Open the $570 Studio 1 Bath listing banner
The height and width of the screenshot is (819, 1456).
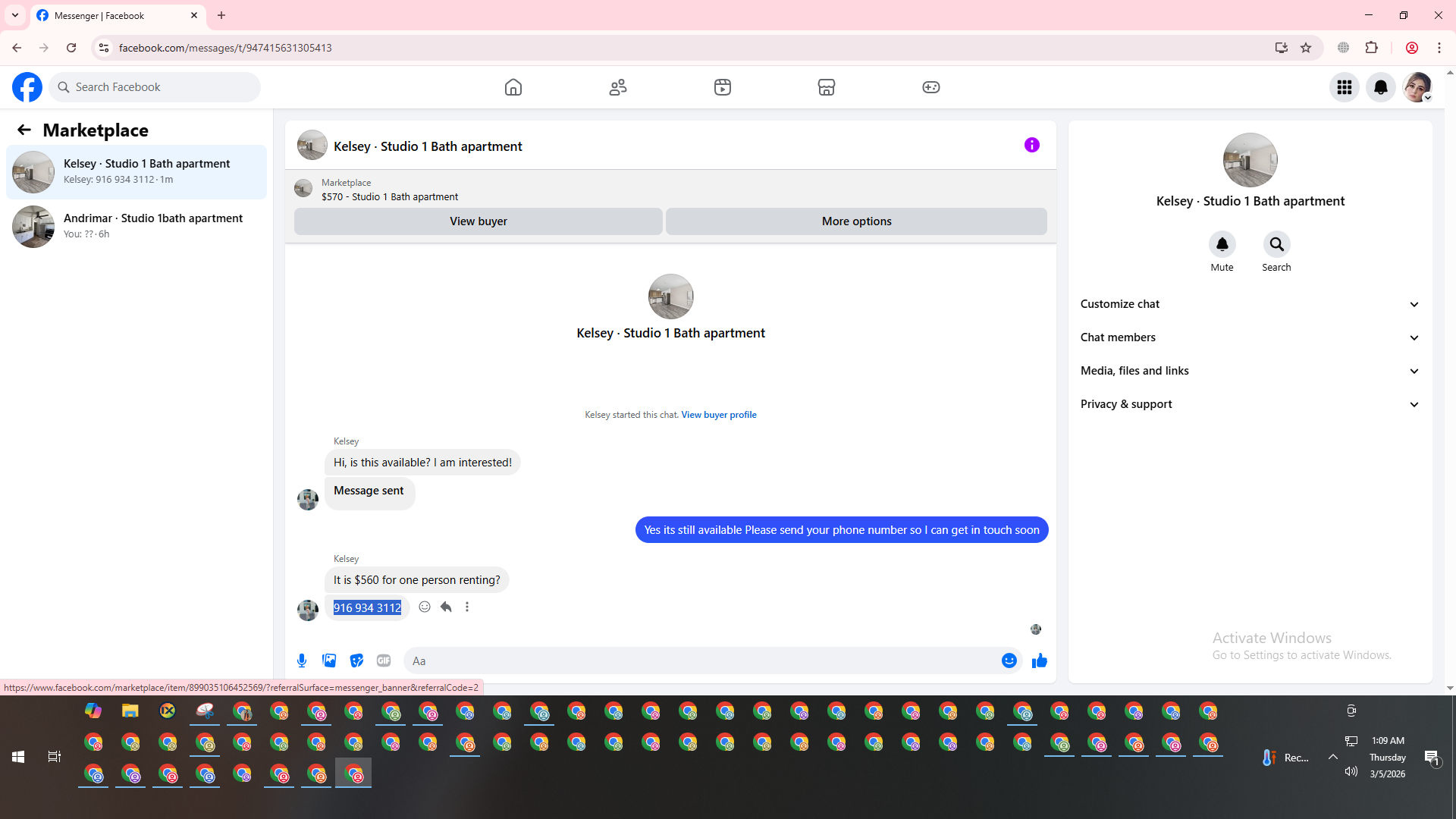(x=670, y=190)
